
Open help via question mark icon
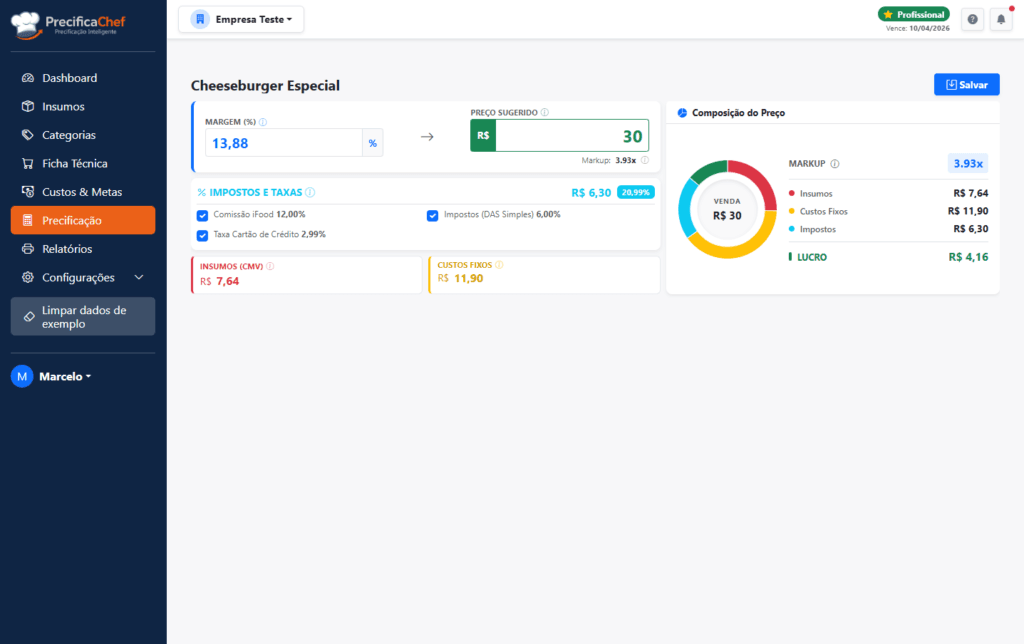972,20
